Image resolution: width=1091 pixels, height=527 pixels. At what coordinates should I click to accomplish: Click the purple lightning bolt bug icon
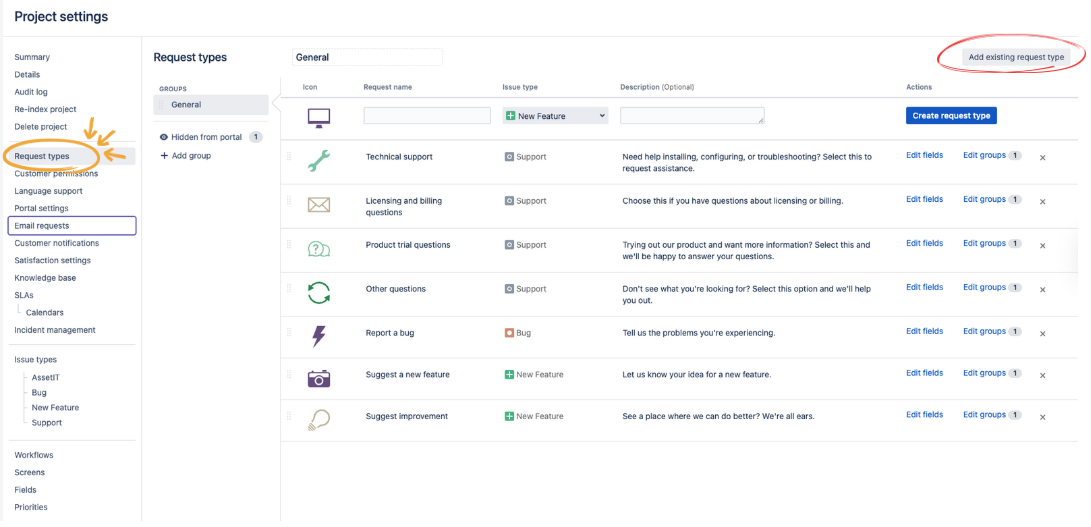pyautogui.click(x=319, y=335)
